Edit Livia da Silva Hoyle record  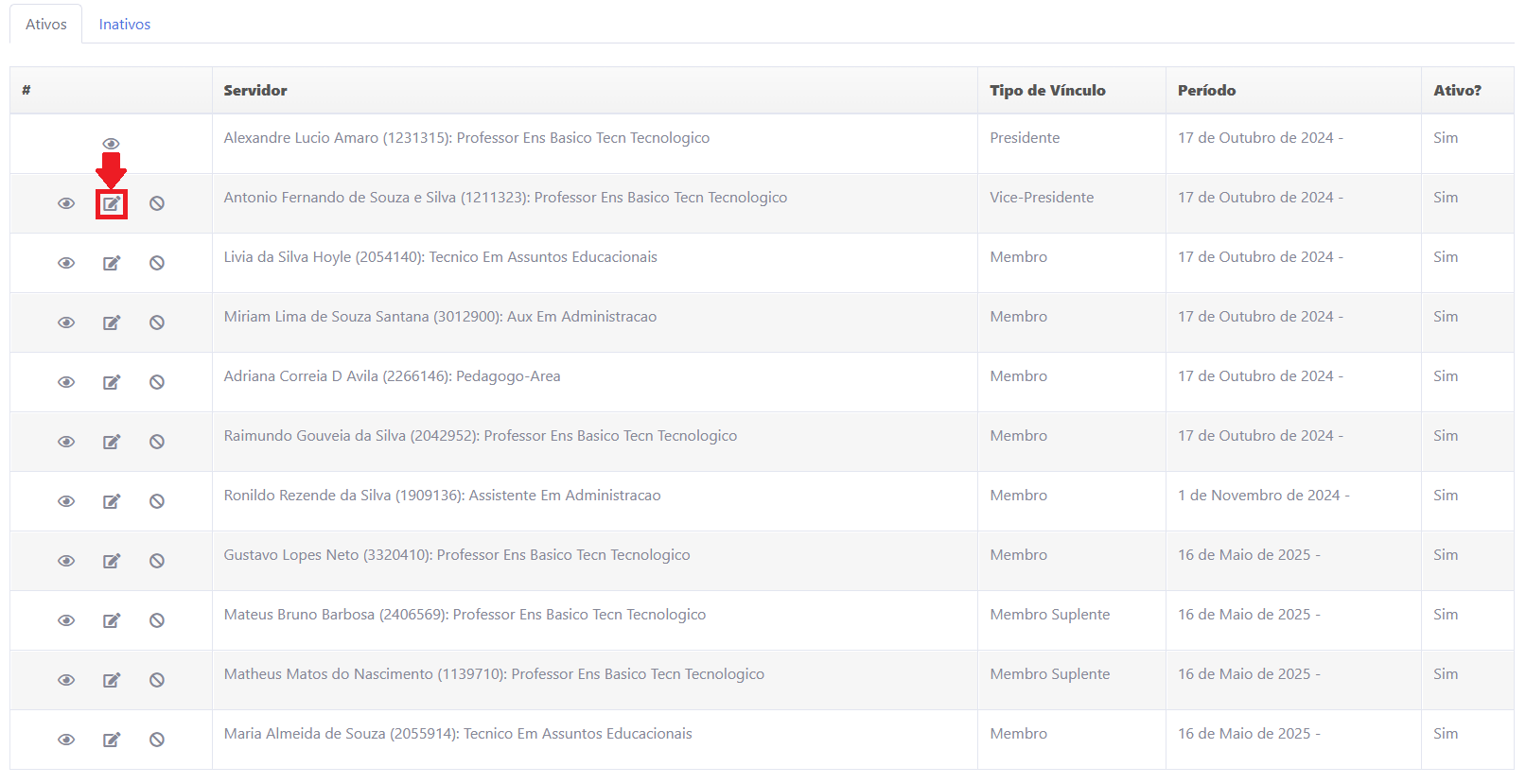tap(112, 263)
